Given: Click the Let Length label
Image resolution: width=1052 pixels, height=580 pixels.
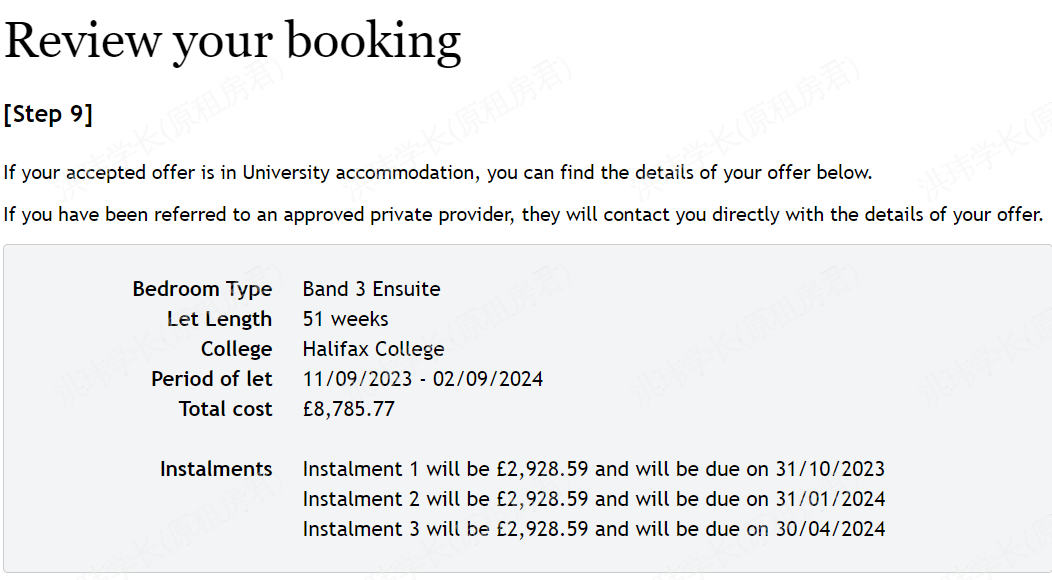Looking at the screenshot, I should (219, 319).
